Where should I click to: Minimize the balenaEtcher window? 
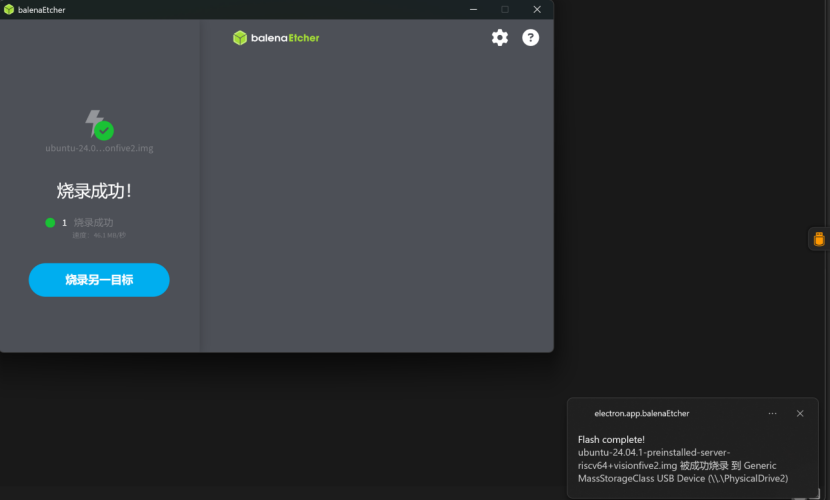[x=473, y=9]
